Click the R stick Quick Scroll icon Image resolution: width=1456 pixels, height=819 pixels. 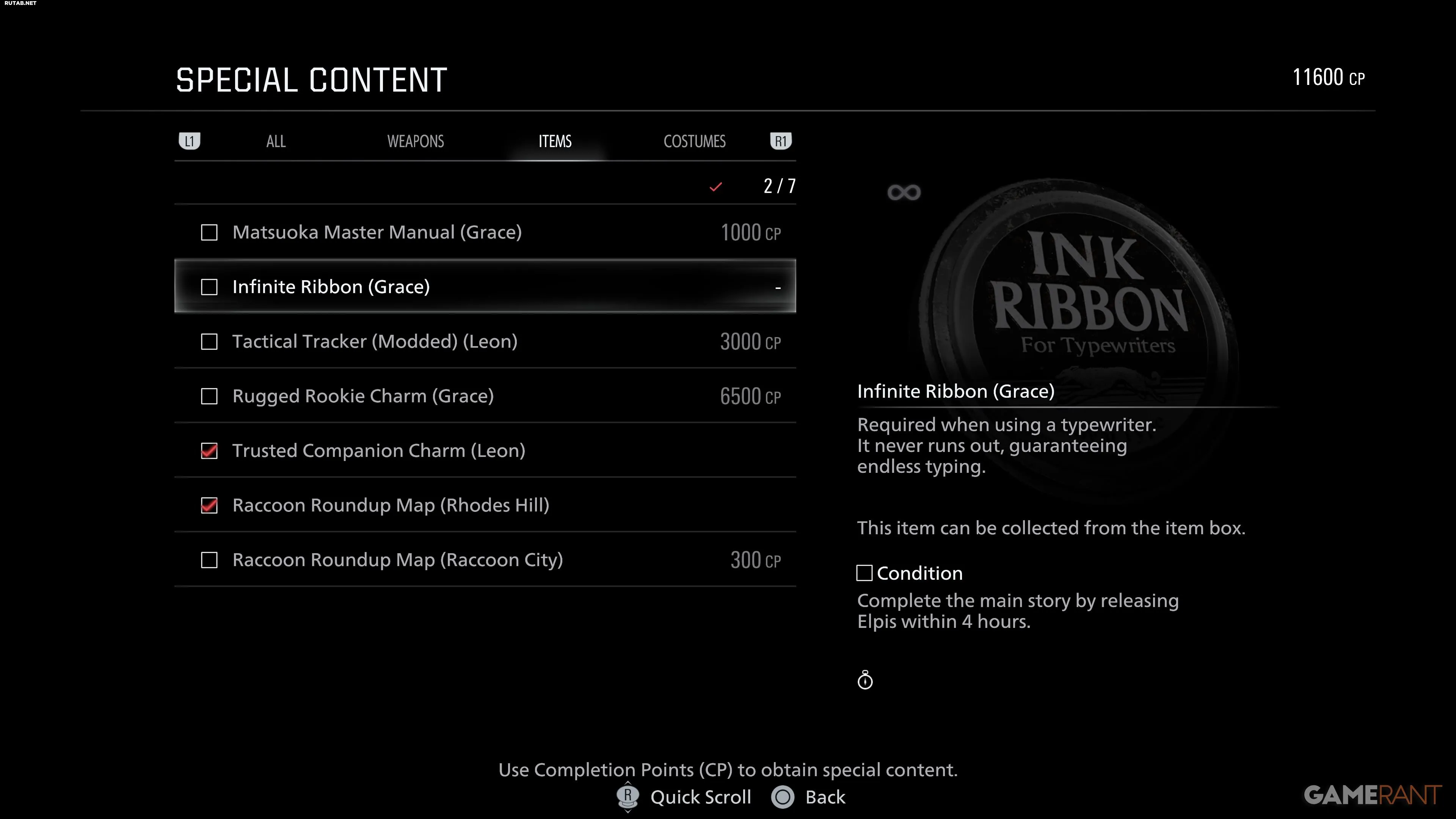pos(628,796)
